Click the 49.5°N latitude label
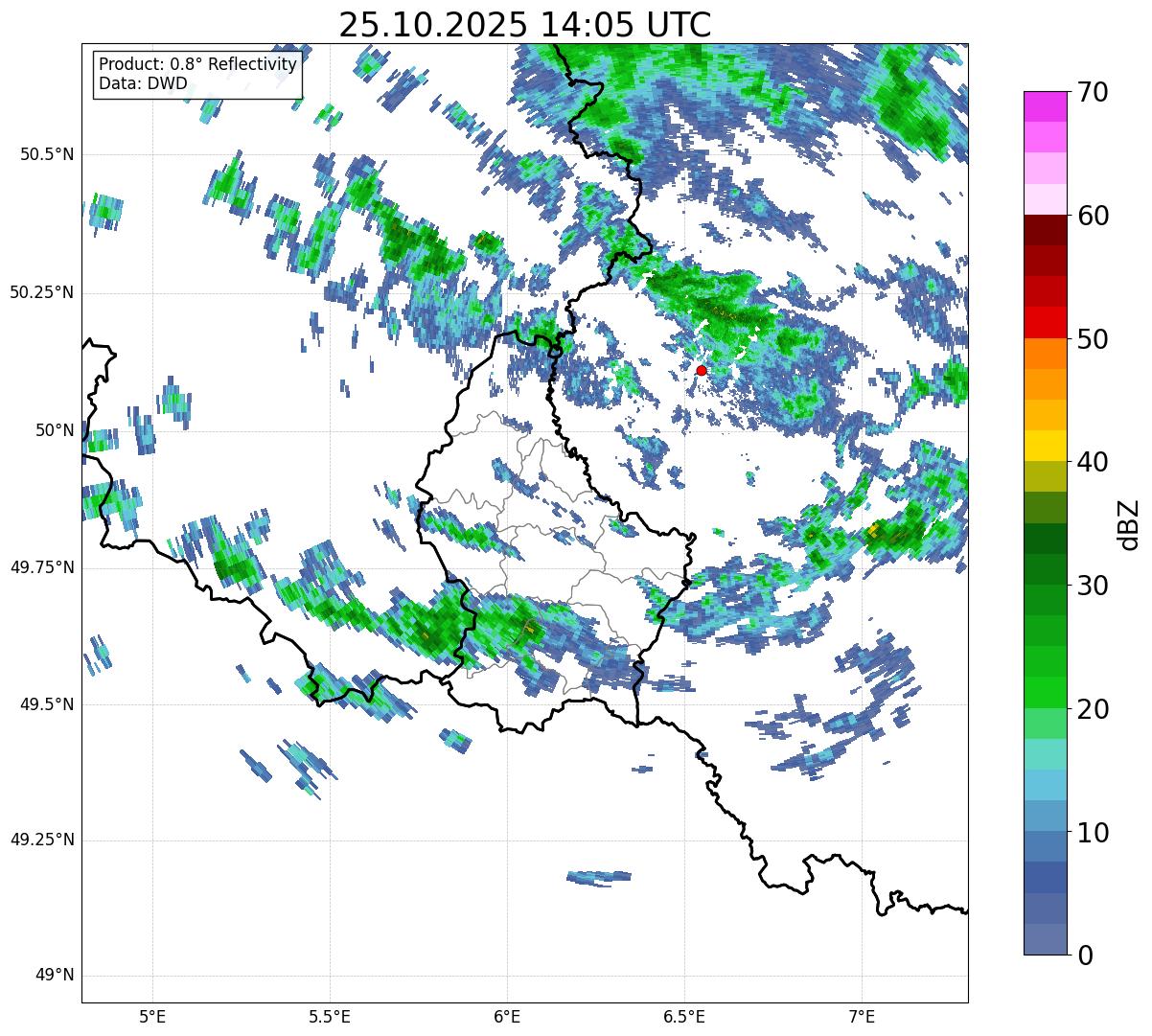Screen dimensions: 1152x1036 [x=48, y=704]
